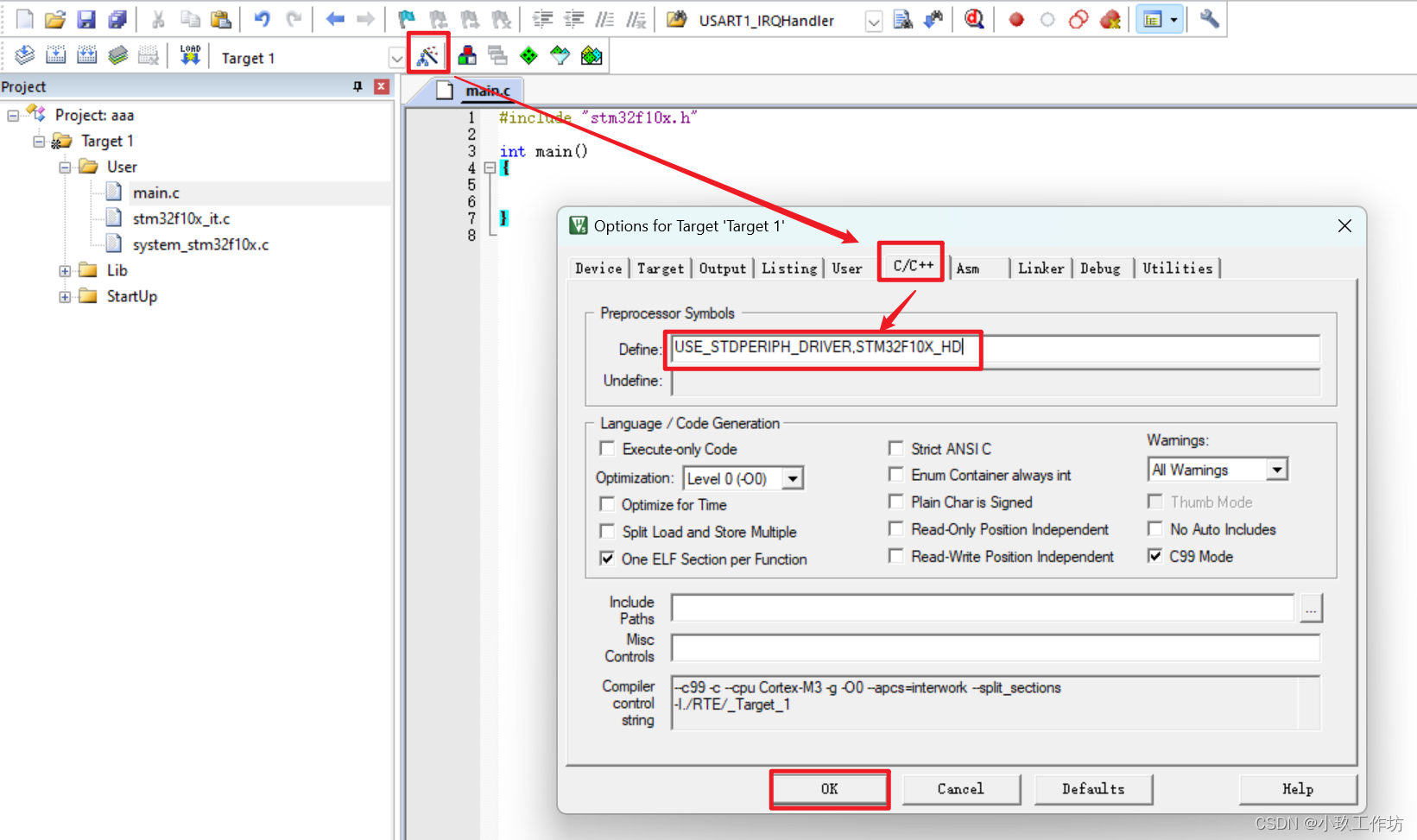Viewport: 1417px width, 840px height.
Task: Click the Include Paths text field
Action: pos(983,608)
